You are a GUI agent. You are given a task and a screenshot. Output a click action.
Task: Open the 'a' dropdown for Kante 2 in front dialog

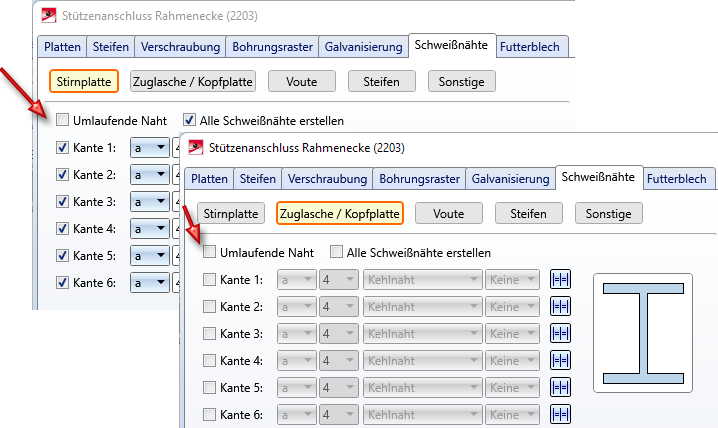(295, 307)
